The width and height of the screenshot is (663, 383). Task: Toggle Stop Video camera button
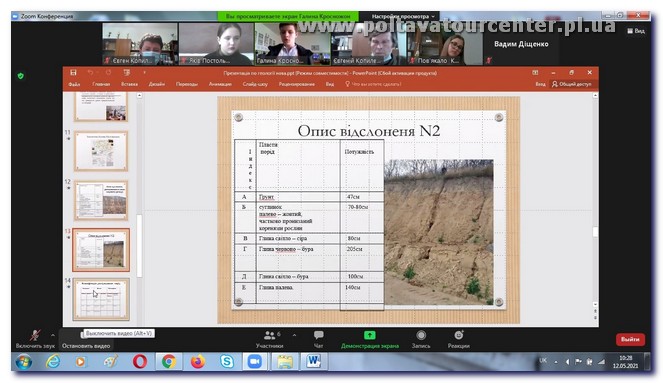pos(83,335)
